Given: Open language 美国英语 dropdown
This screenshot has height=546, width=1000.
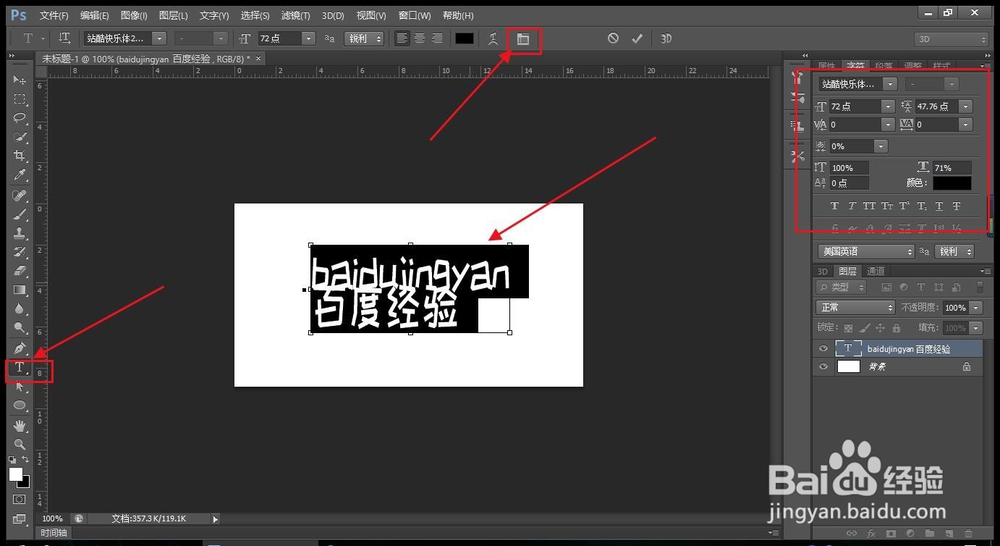Looking at the screenshot, I should coord(866,251).
